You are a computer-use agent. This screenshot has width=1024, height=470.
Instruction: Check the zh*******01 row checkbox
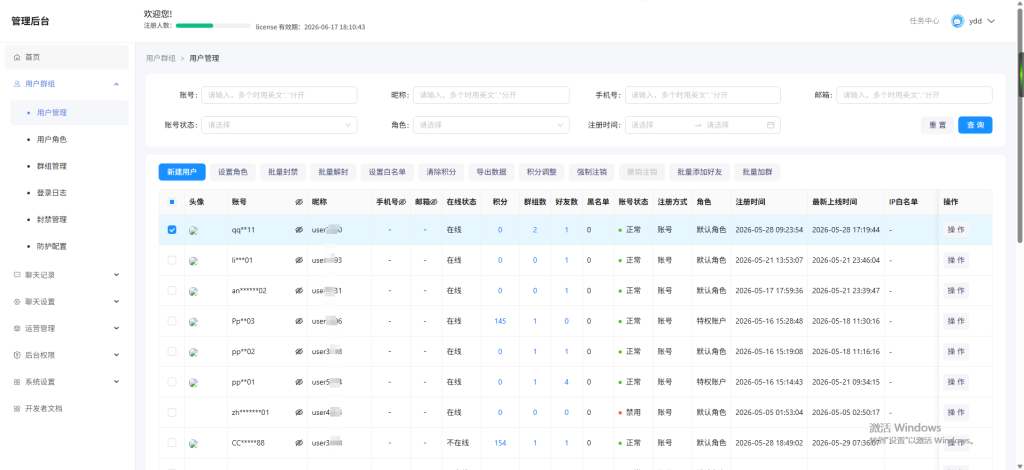click(x=172, y=413)
